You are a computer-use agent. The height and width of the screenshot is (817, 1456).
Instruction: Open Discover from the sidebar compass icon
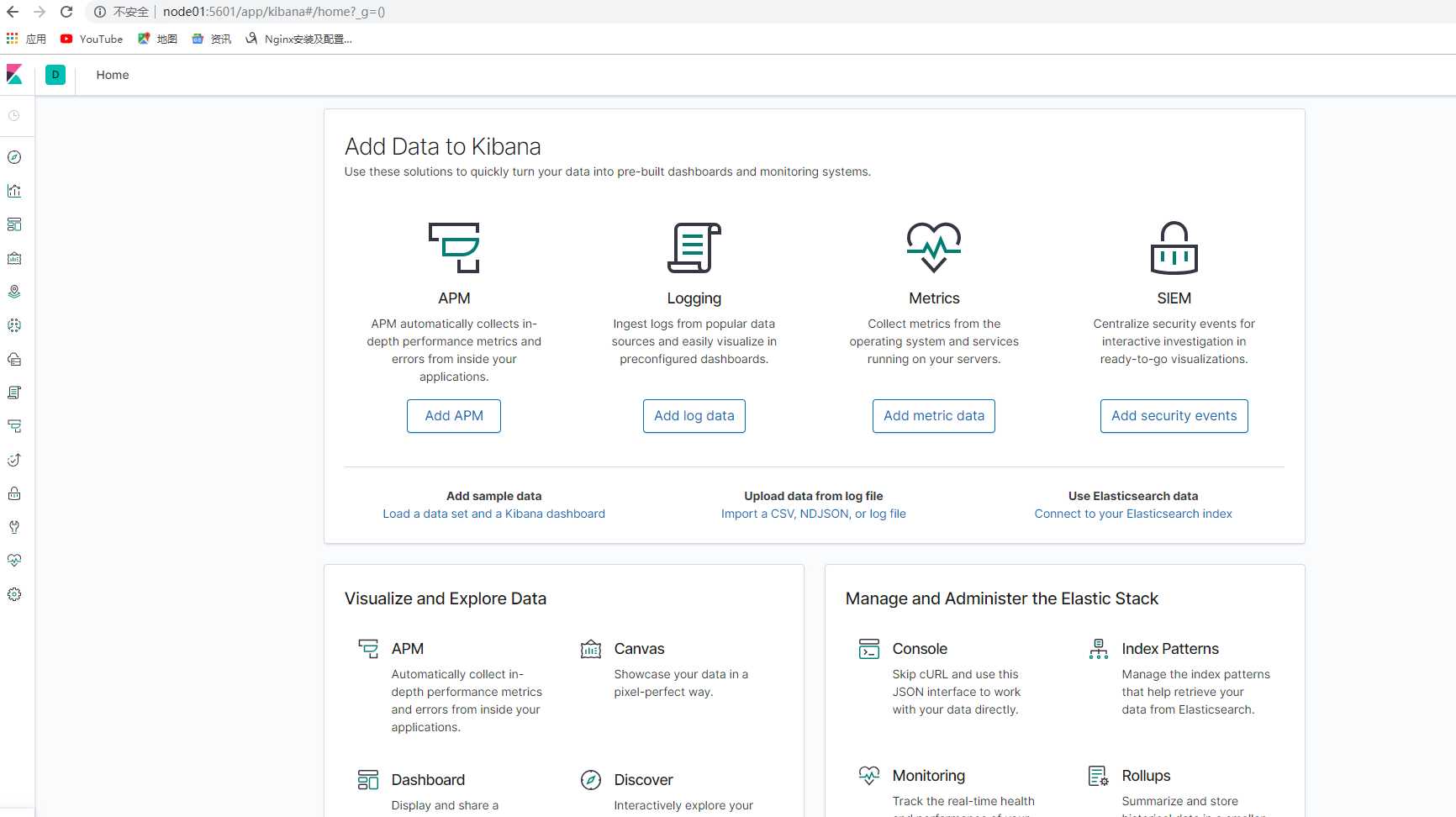pyautogui.click(x=14, y=157)
